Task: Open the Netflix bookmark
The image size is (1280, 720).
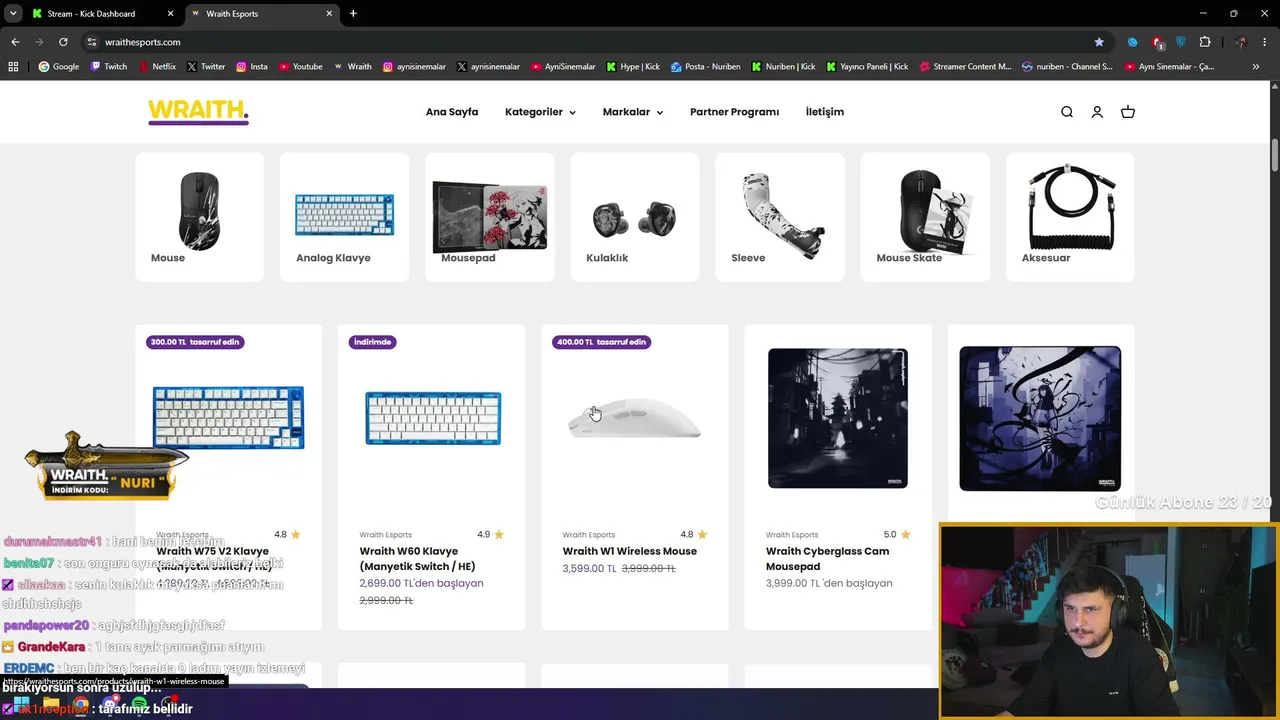Action: (x=157, y=67)
